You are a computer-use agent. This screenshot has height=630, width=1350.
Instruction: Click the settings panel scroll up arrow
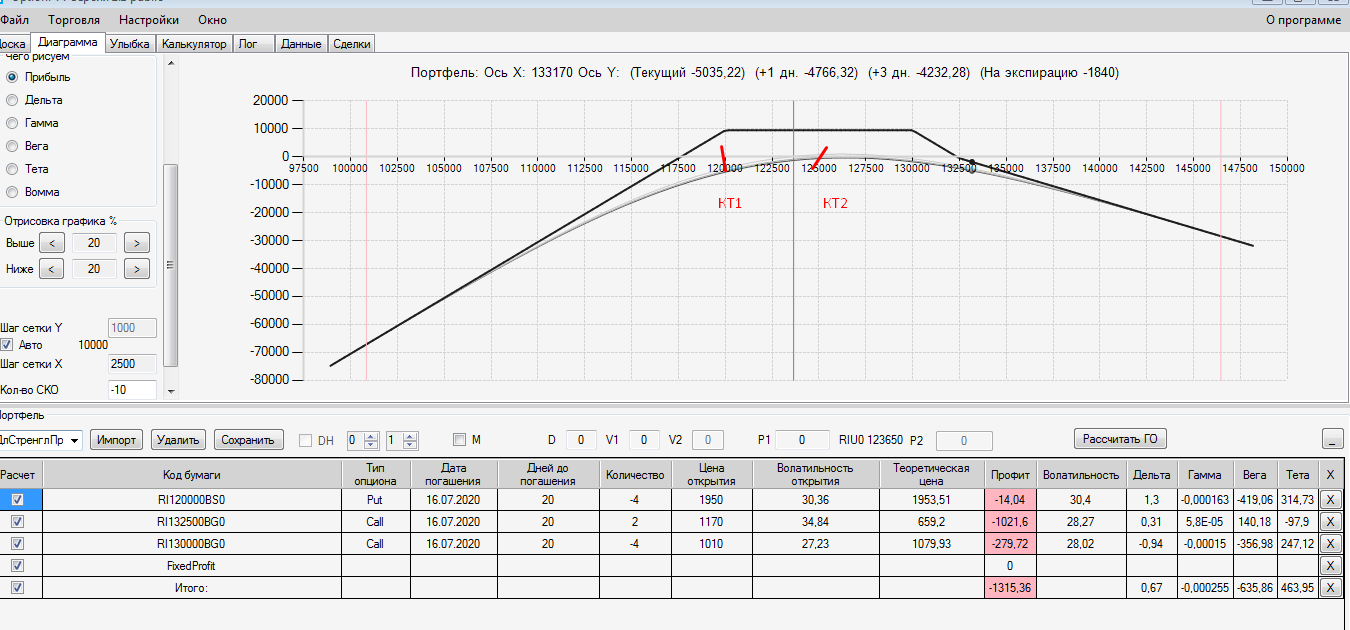(x=170, y=63)
